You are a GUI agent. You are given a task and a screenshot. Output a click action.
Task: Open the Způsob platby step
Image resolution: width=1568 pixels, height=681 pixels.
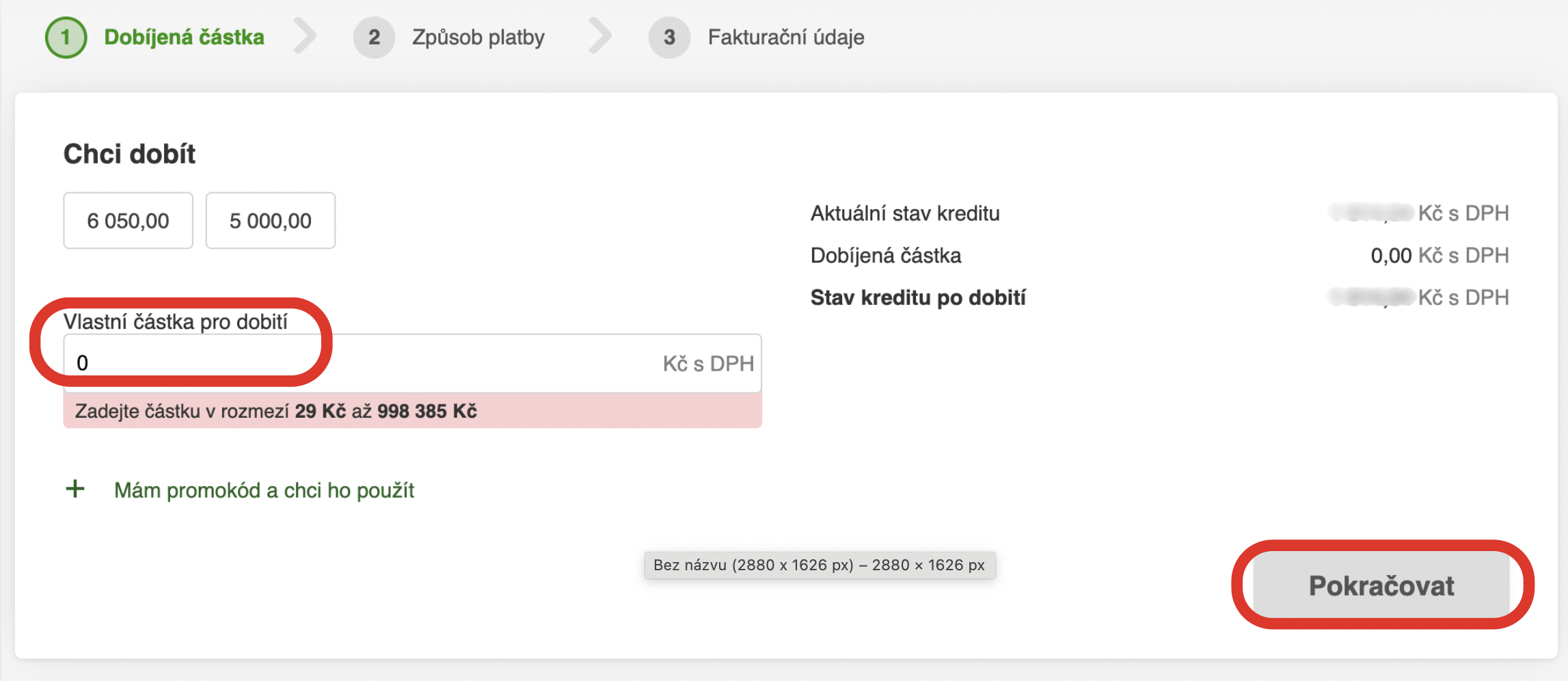click(478, 37)
